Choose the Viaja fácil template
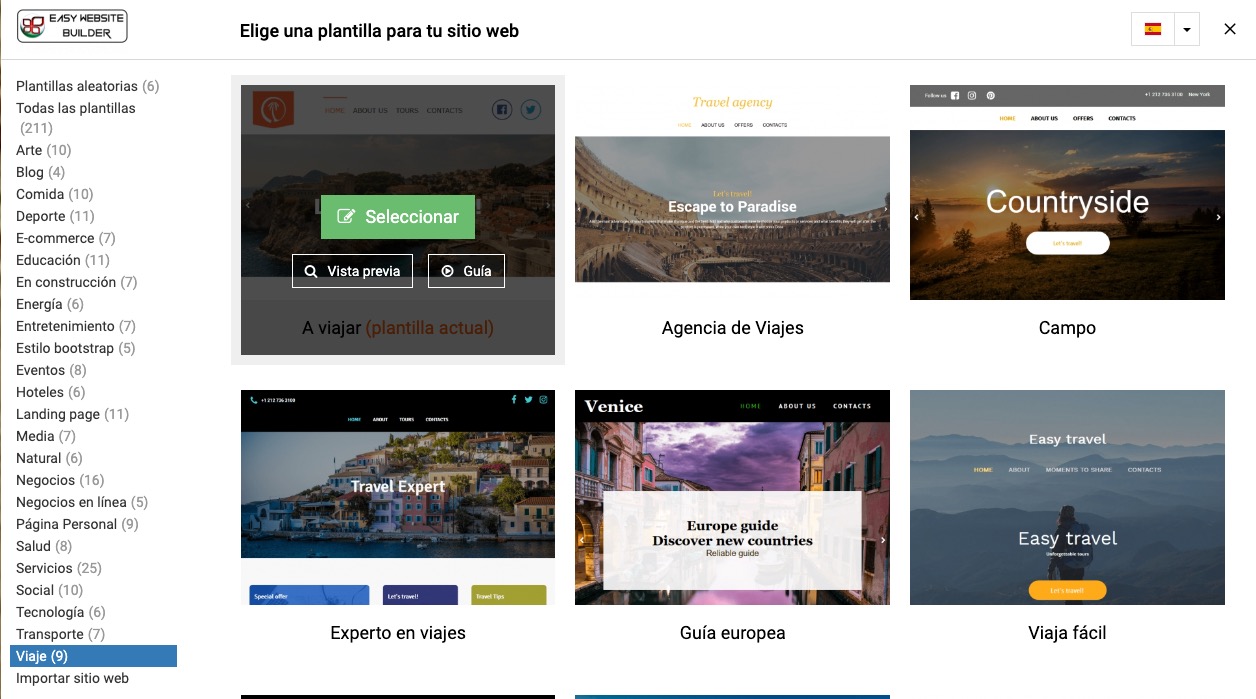Image resolution: width=1256 pixels, height=699 pixels. [x=1067, y=497]
